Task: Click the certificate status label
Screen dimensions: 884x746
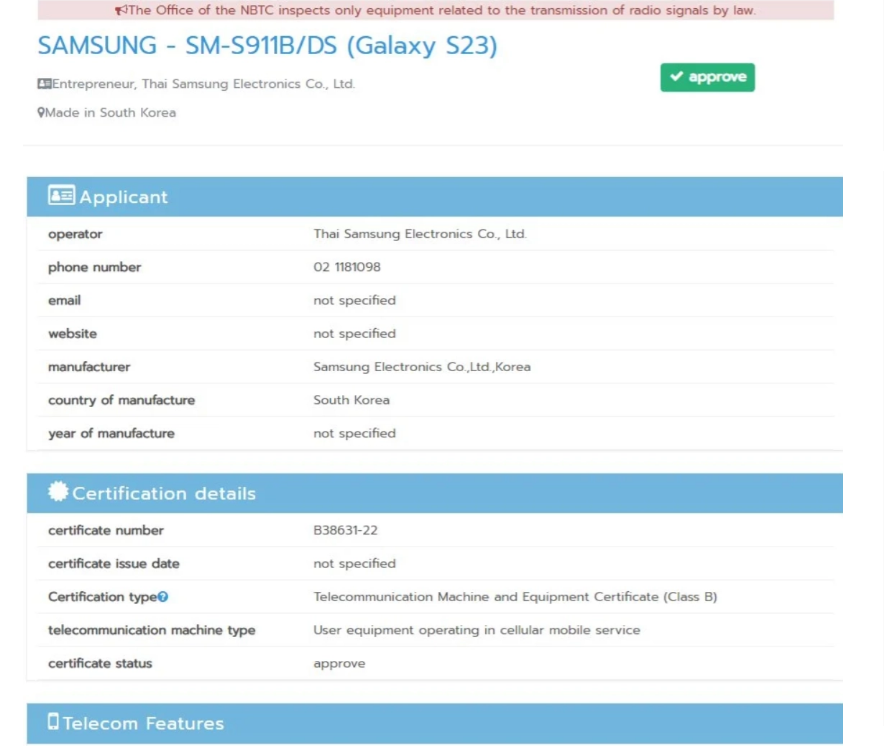Action: point(100,664)
